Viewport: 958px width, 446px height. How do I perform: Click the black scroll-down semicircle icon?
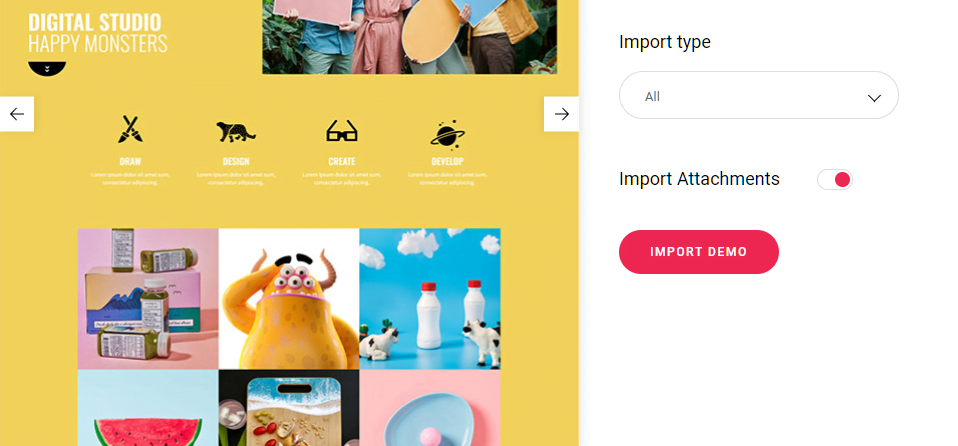tap(47, 69)
